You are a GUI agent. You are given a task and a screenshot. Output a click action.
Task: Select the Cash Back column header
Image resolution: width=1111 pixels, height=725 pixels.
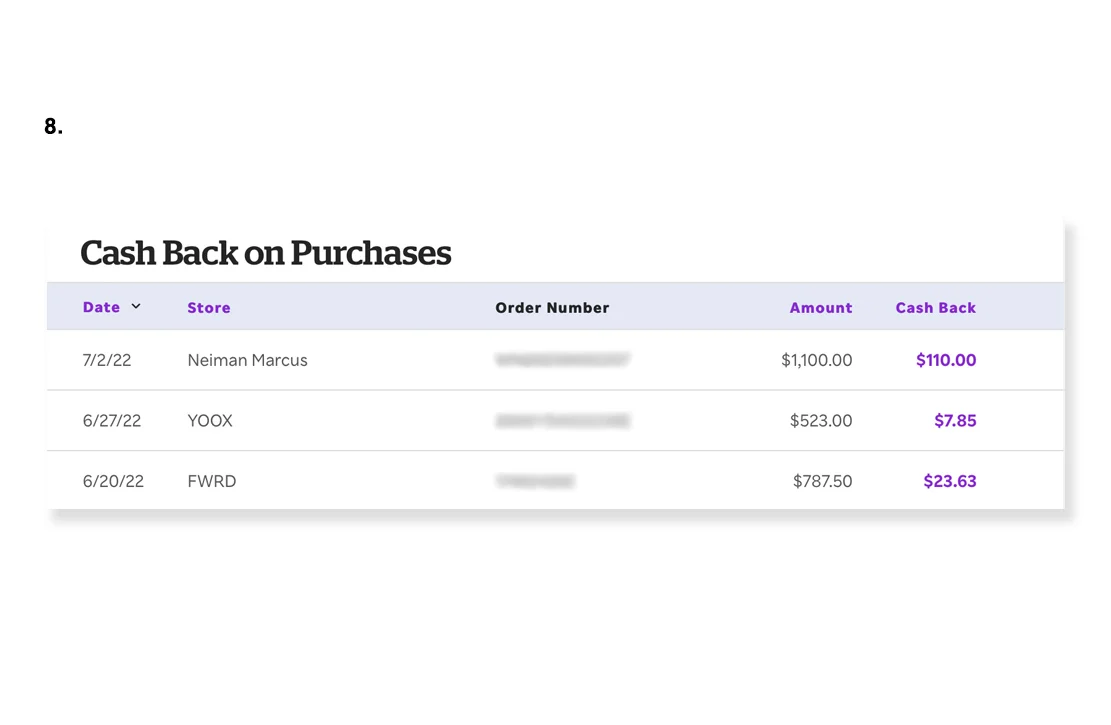[x=935, y=307]
